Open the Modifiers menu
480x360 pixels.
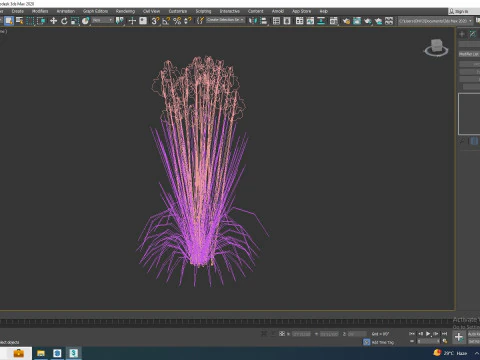pyautogui.click(x=40, y=11)
